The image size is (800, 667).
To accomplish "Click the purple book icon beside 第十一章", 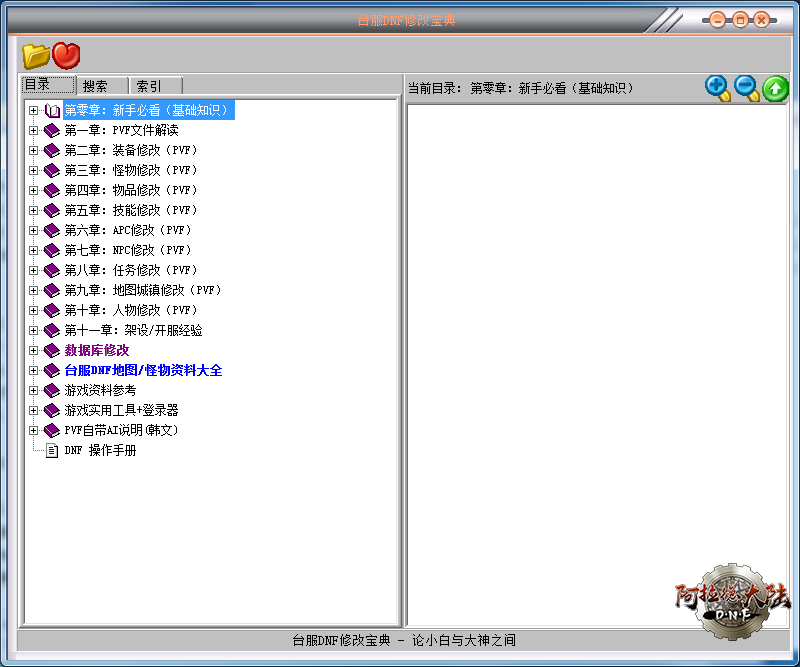I will [x=52, y=331].
